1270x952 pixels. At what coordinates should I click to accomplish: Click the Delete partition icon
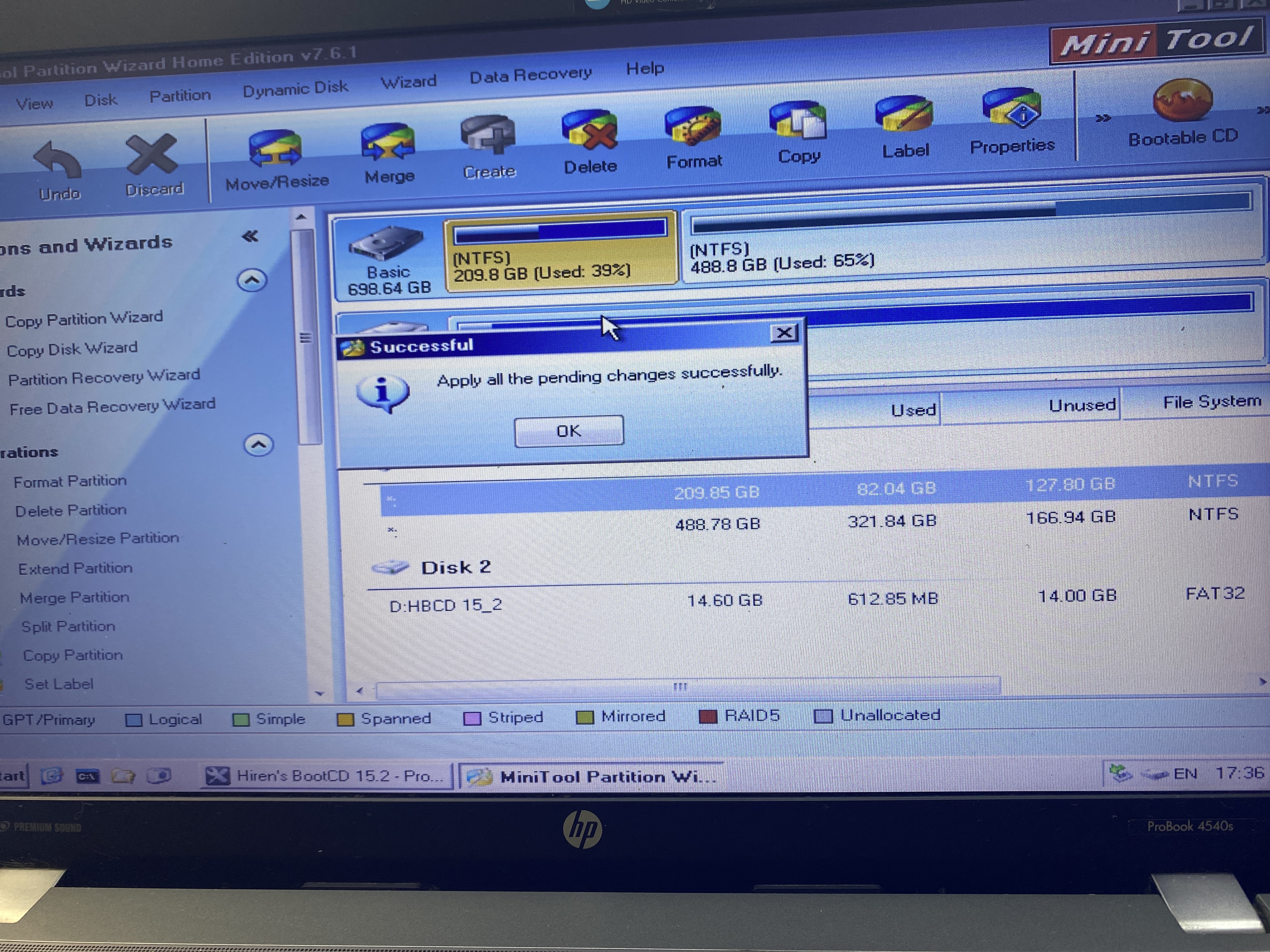590,130
